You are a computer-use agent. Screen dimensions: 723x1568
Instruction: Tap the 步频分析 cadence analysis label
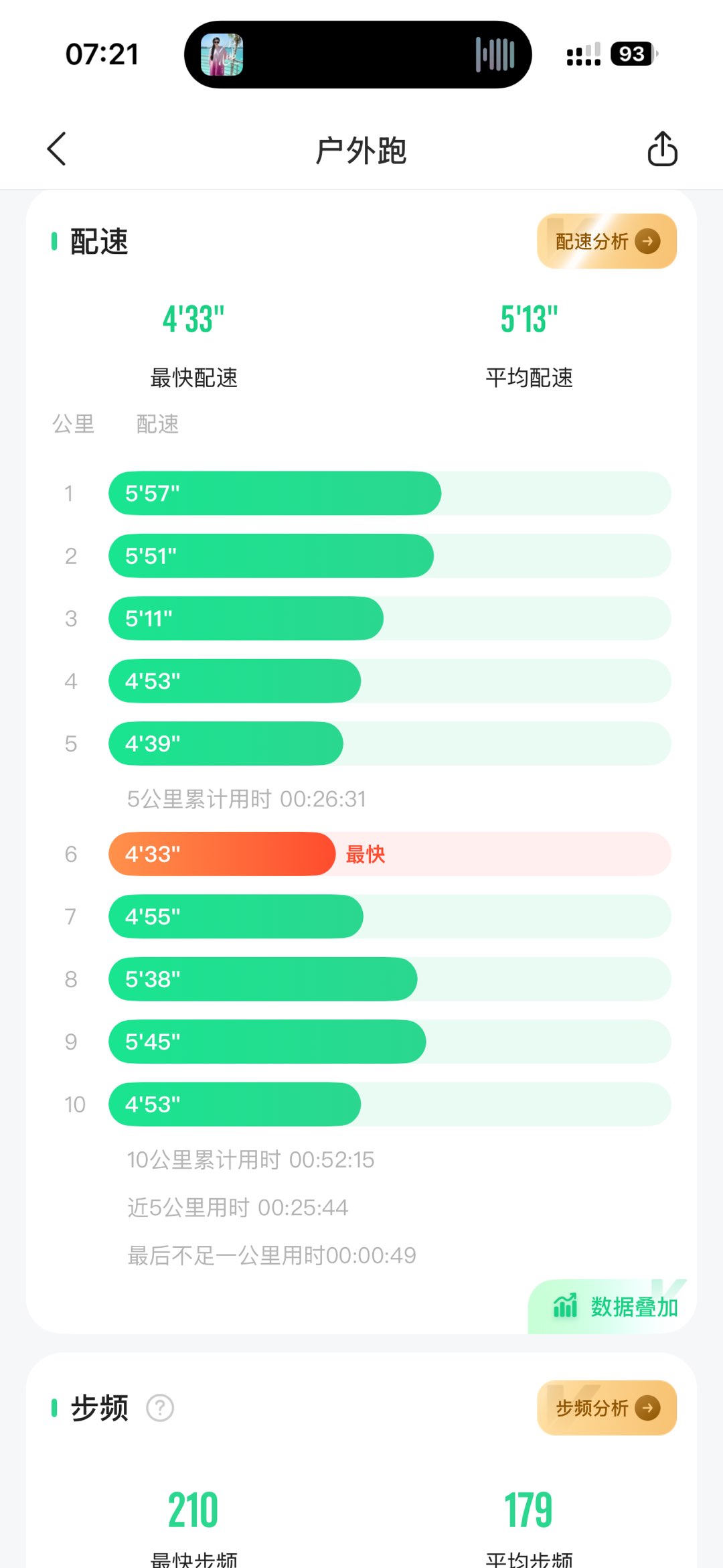point(592,1408)
